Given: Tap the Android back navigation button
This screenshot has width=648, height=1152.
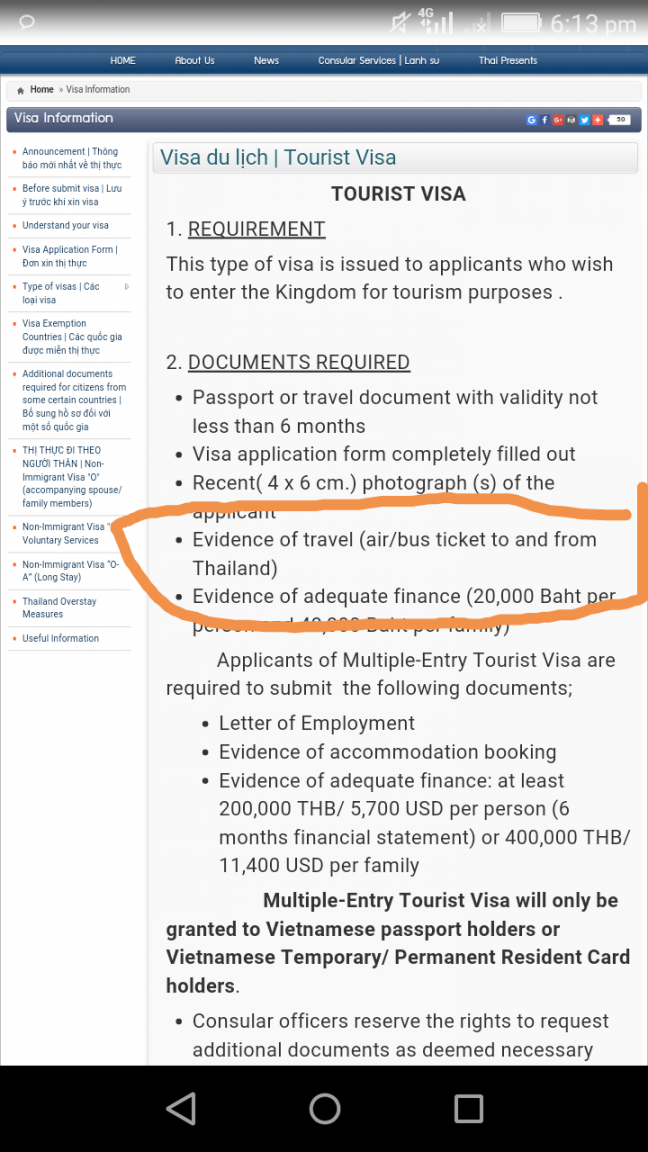Looking at the screenshot, I should [181, 1108].
